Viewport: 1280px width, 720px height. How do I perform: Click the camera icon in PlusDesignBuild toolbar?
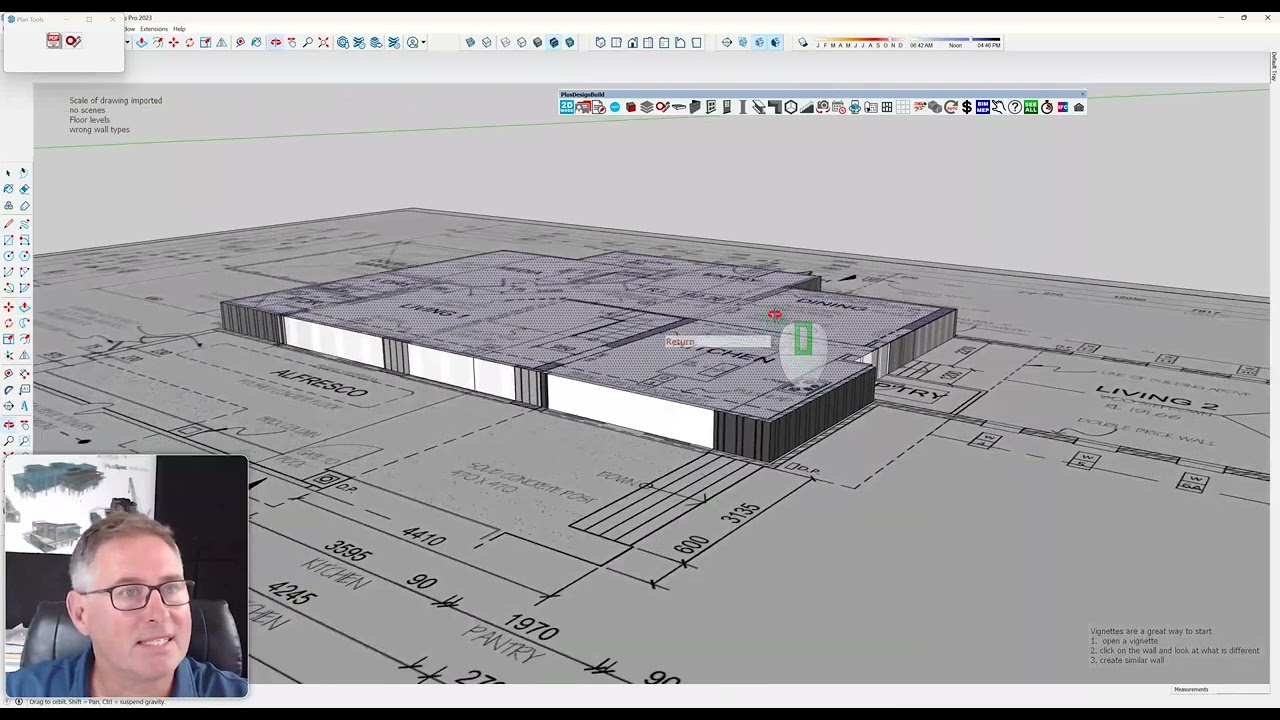(x=823, y=107)
